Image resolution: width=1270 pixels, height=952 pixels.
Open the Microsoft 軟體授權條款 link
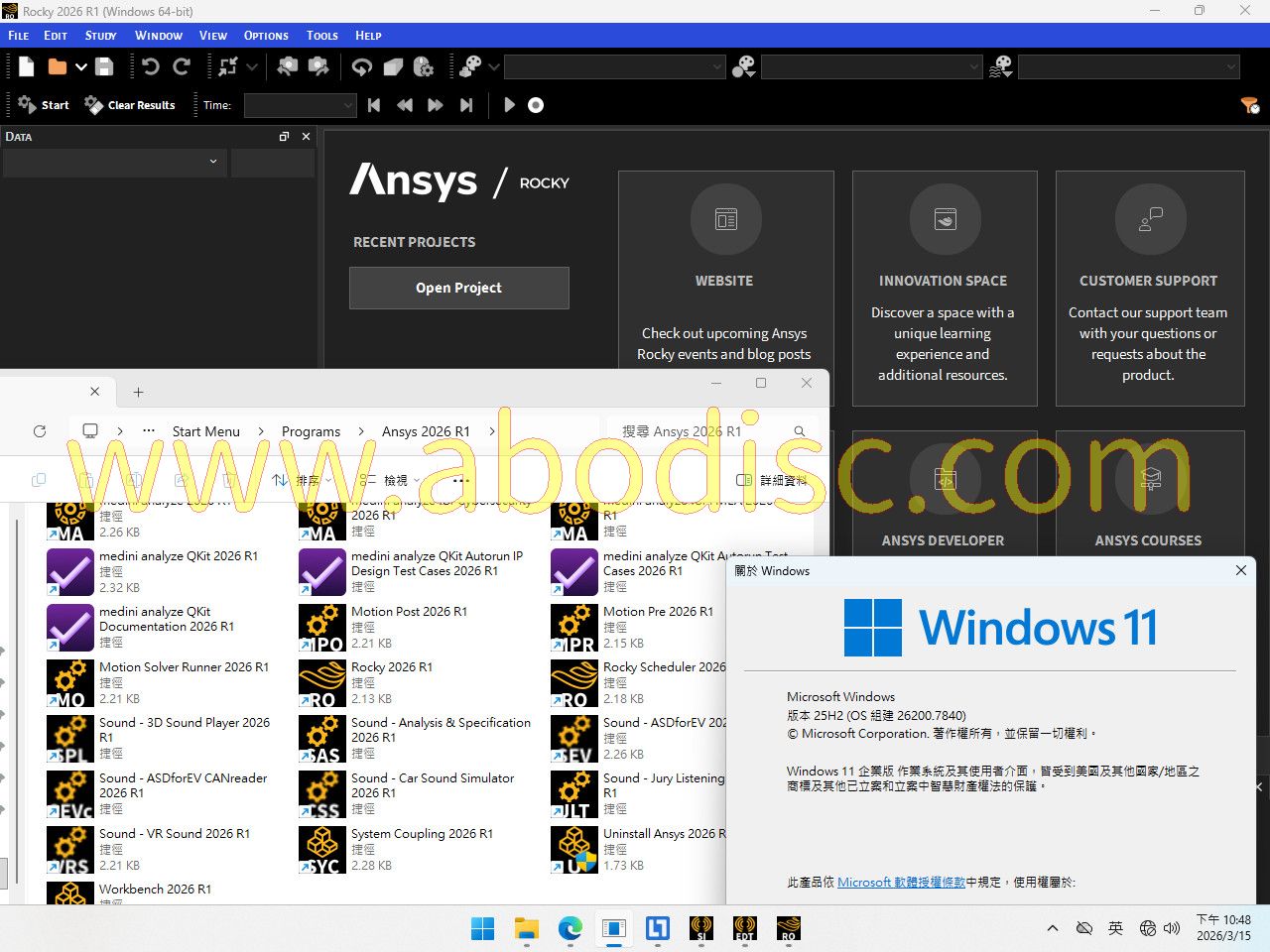point(901,882)
